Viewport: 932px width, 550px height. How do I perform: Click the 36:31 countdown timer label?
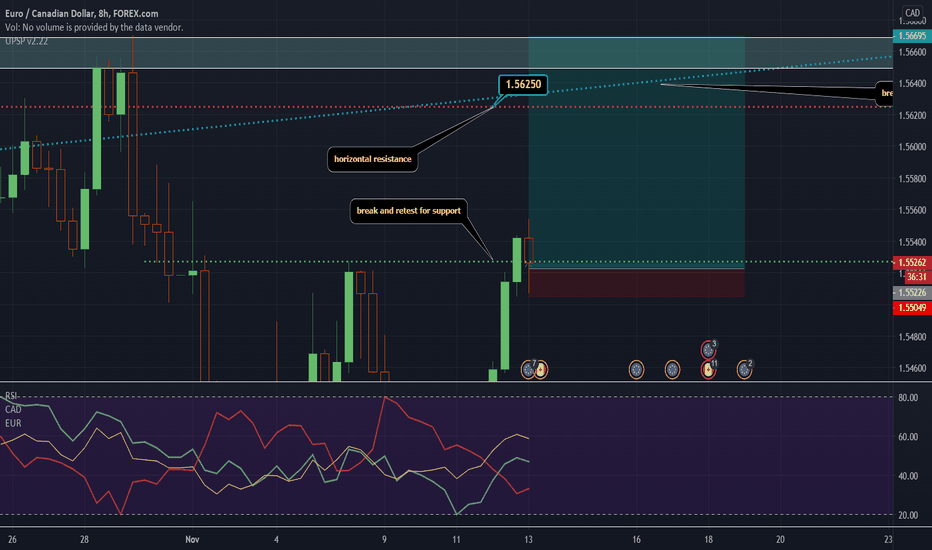point(917,277)
